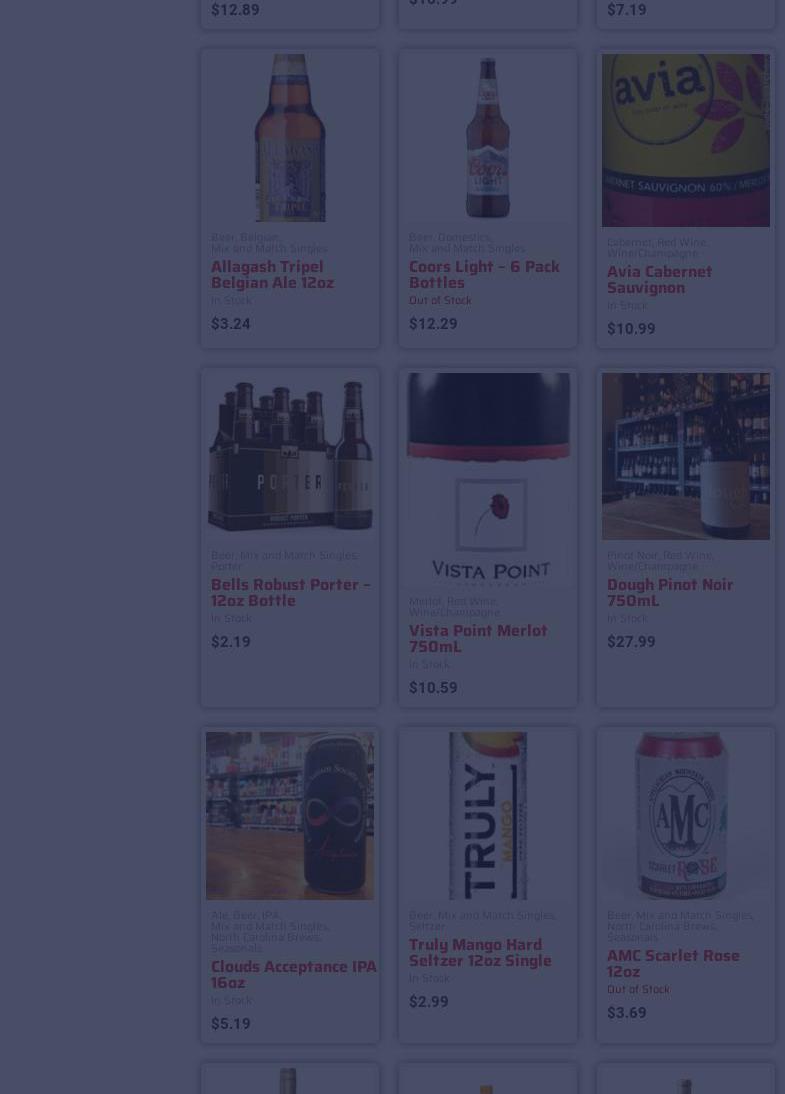Open the Allagash Tripel Belgian Ale product image
785x1094 pixels.
pos(290,137)
